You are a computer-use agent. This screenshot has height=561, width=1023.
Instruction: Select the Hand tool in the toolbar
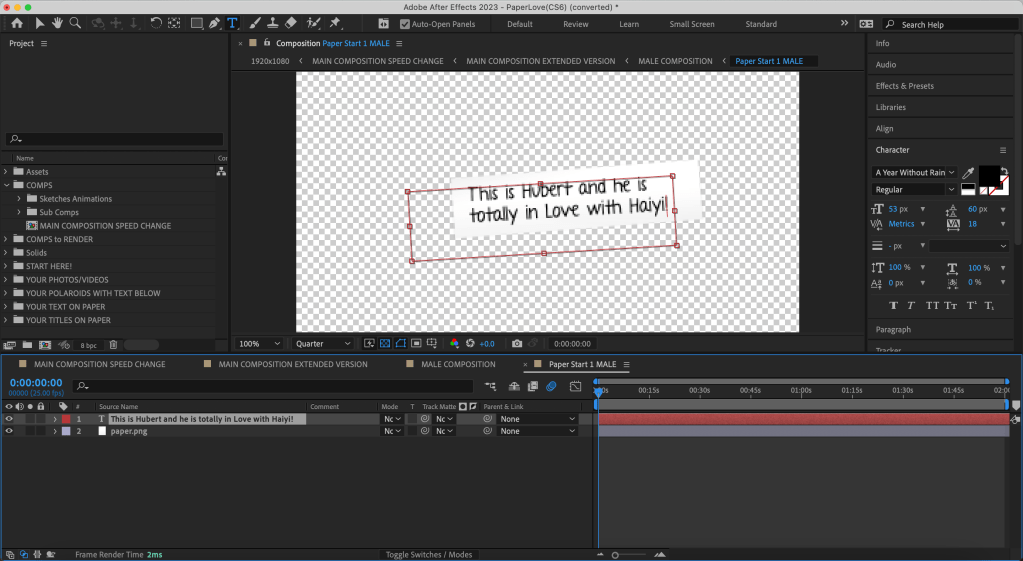(x=57, y=23)
